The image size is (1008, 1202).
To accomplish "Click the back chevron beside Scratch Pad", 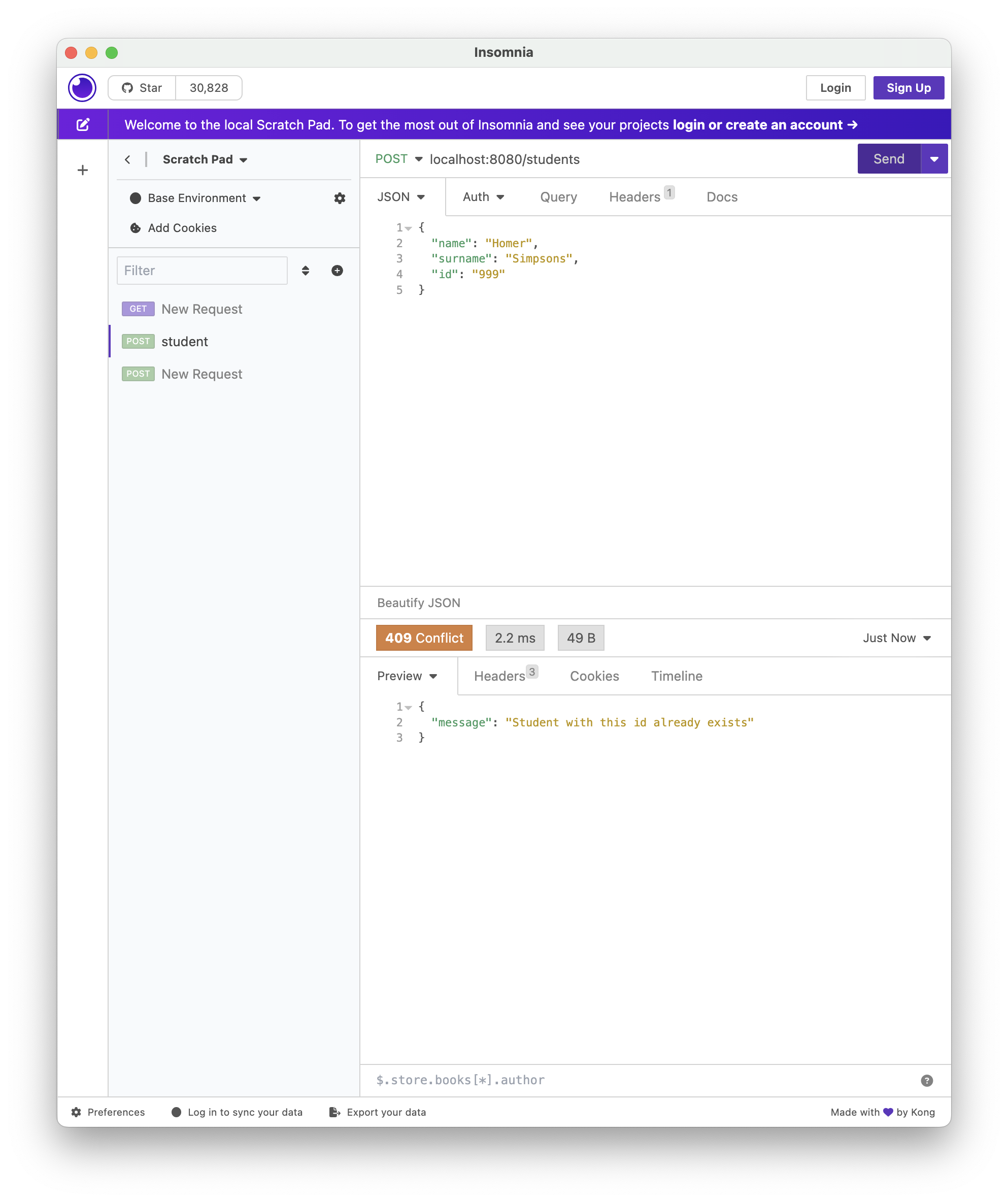I will click(x=127, y=160).
